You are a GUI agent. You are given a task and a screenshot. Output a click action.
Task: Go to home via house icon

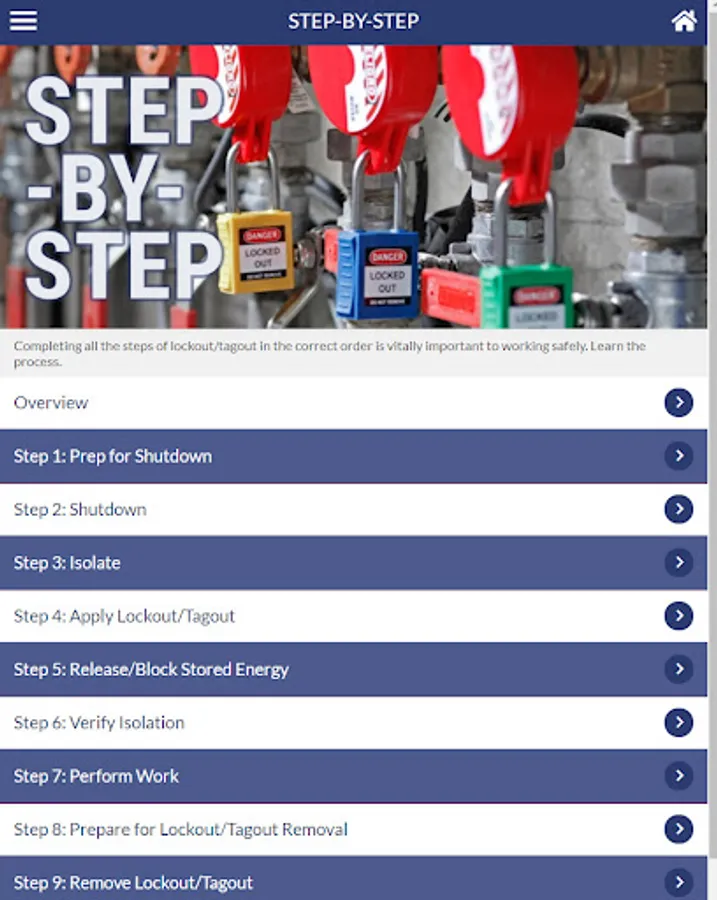(x=684, y=21)
